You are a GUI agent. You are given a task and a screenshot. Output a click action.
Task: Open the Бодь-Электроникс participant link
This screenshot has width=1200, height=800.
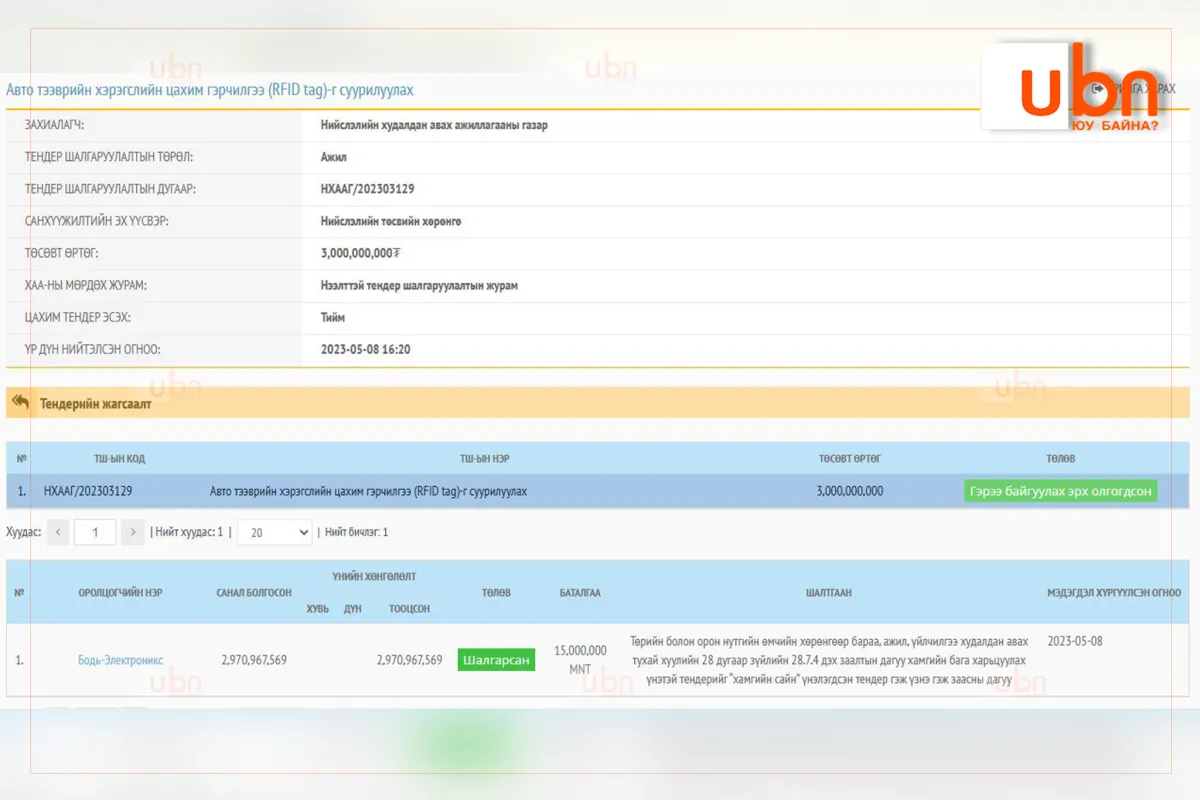pyautogui.click(x=121, y=660)
